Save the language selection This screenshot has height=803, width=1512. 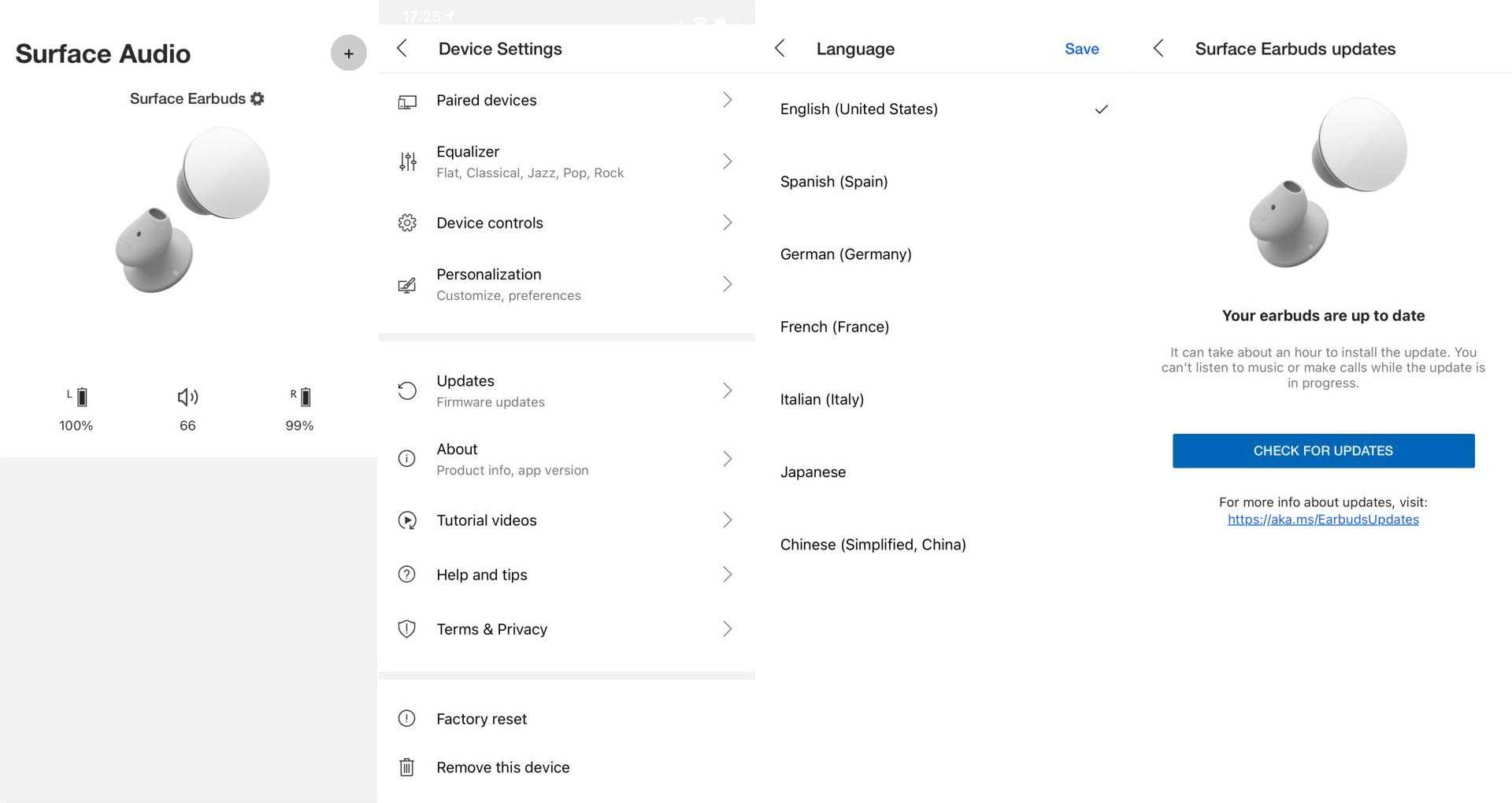click(1081, 49)
